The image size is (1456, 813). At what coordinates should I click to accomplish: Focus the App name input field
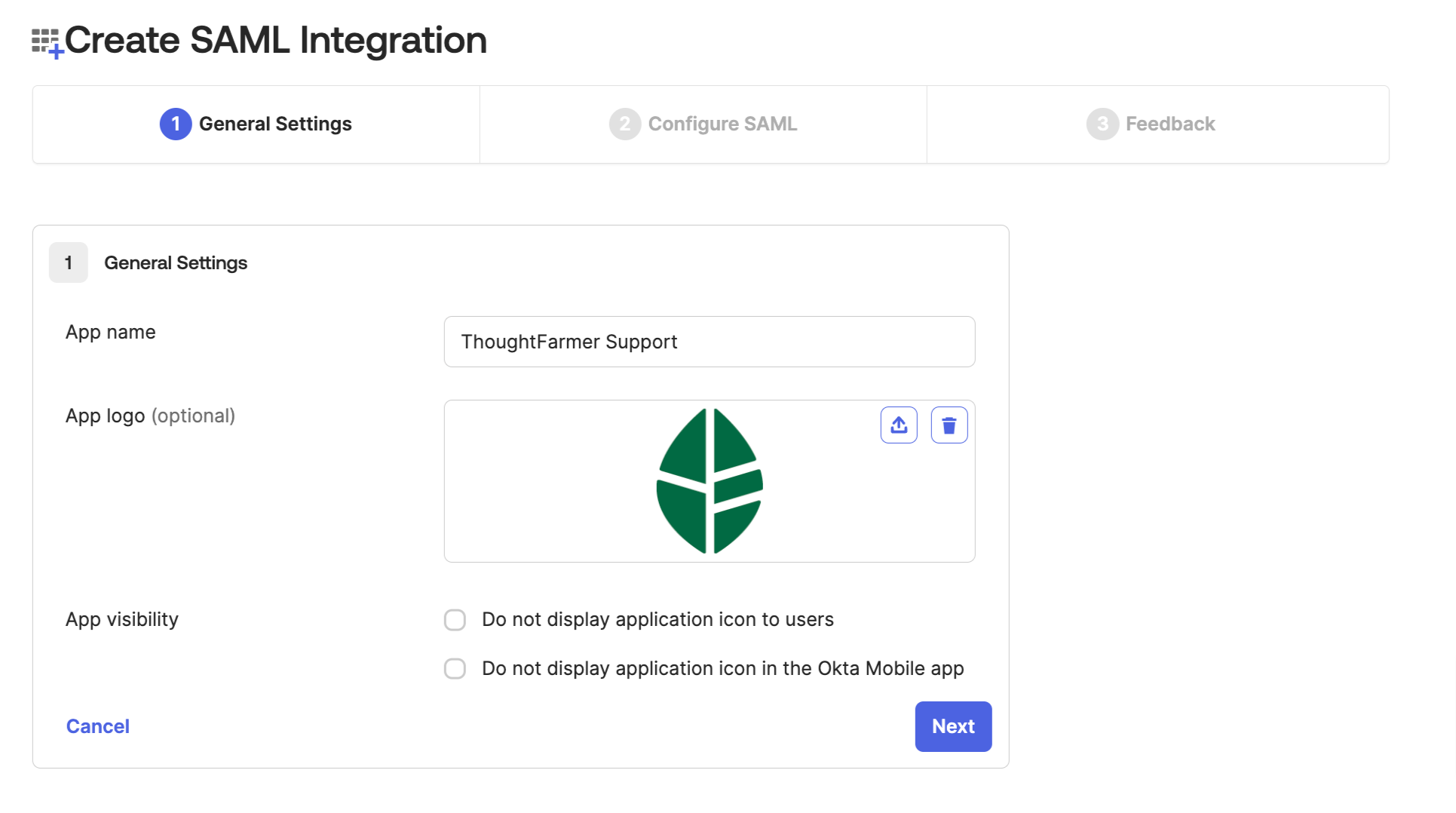[x=710, y=342]
